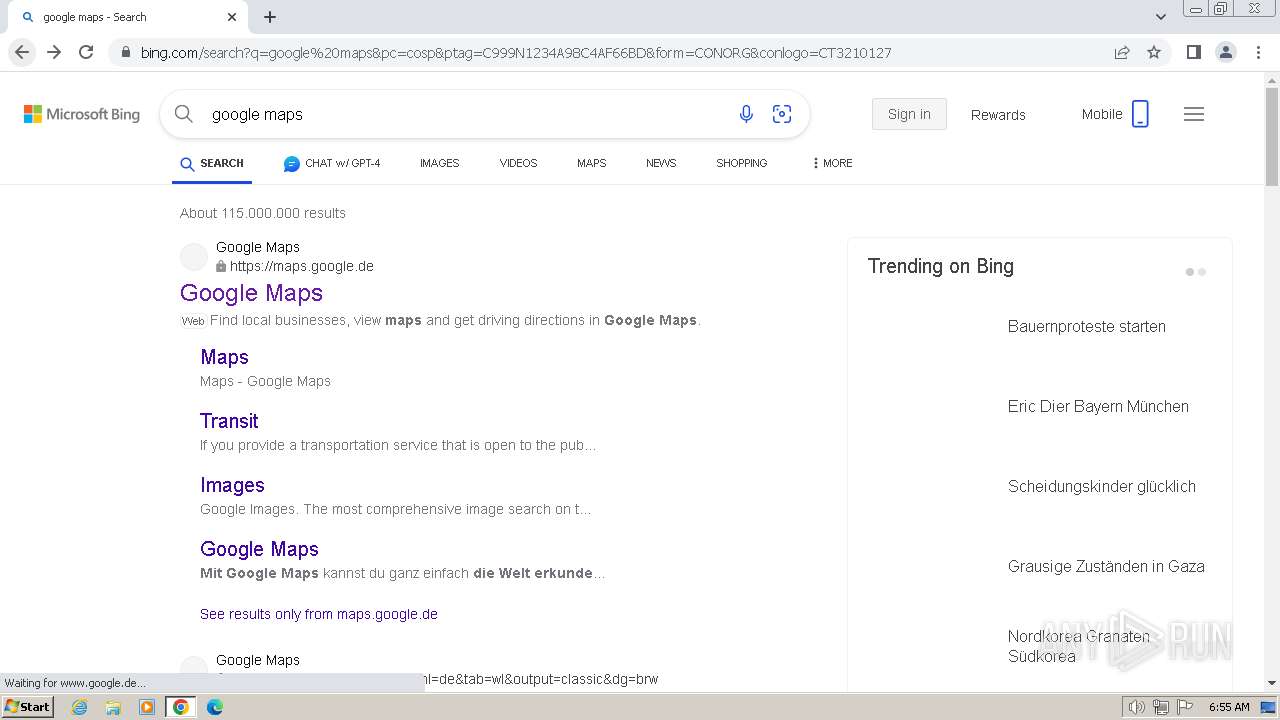Image resolution: width=1280 pixels, height=720 pixels.
Task: Bookmark this page with the star icon
Action: tap(1154, 52)
